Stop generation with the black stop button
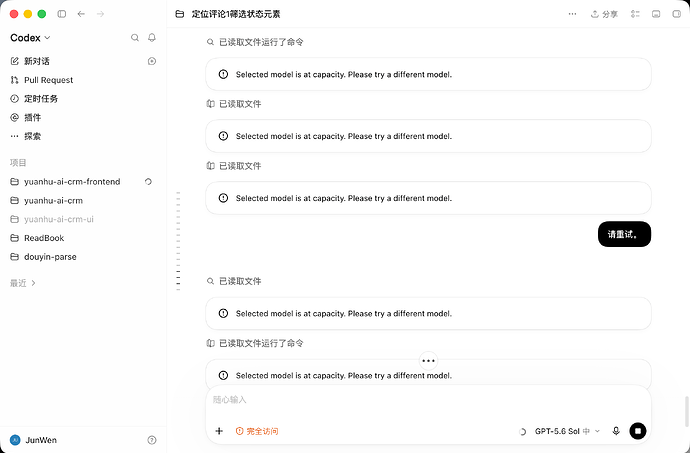The width and height of the screenshot is (690, 453). (638, 431)
